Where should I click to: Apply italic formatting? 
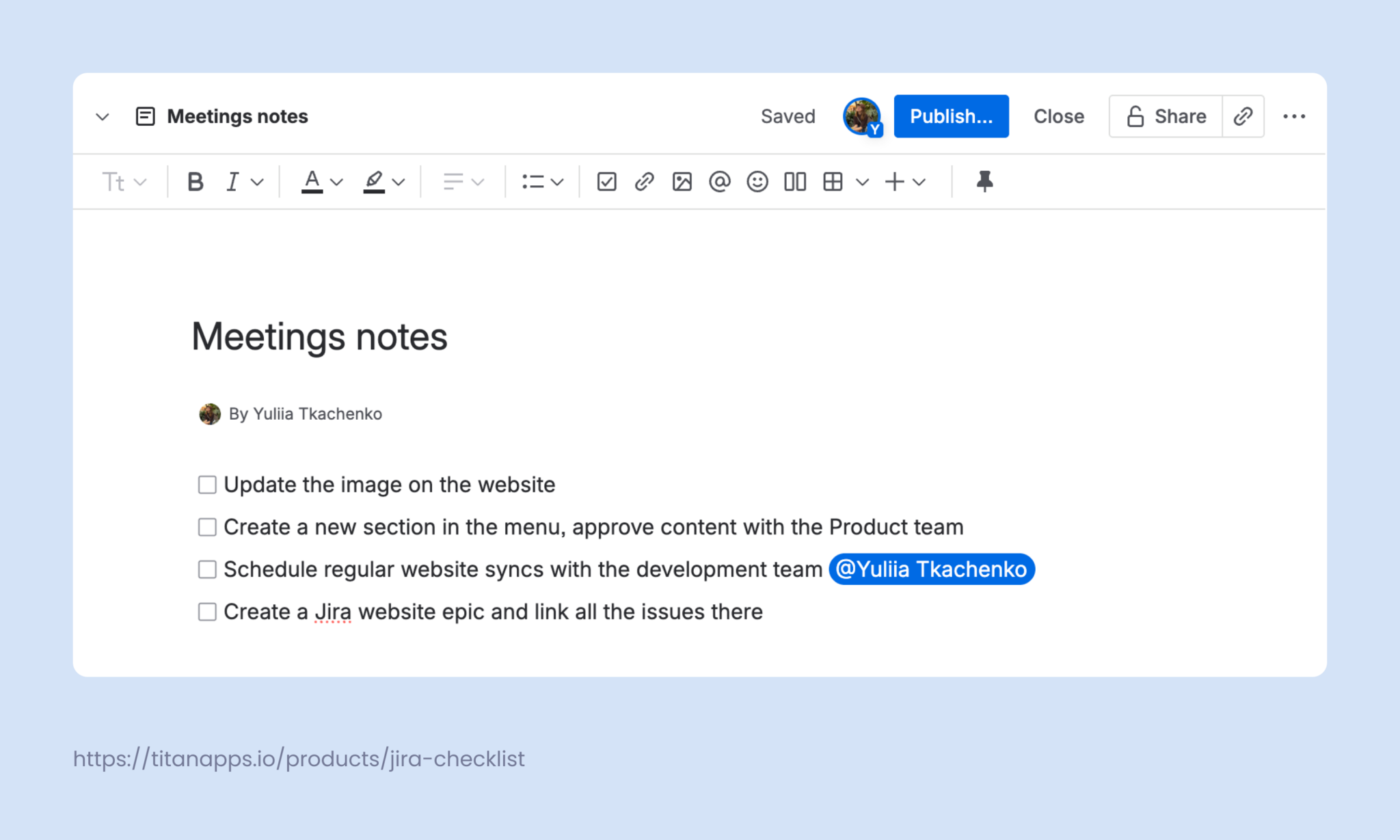click(x=232, y=181)
